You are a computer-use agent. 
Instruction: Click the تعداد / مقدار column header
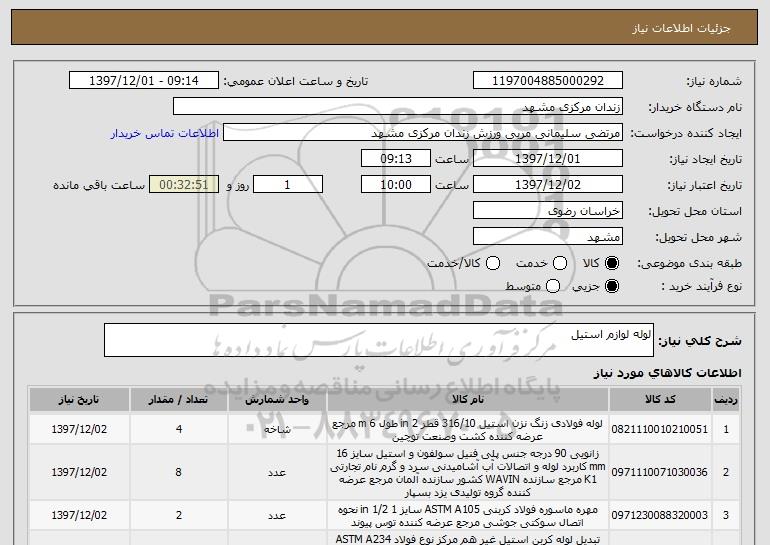pos(178,399)
